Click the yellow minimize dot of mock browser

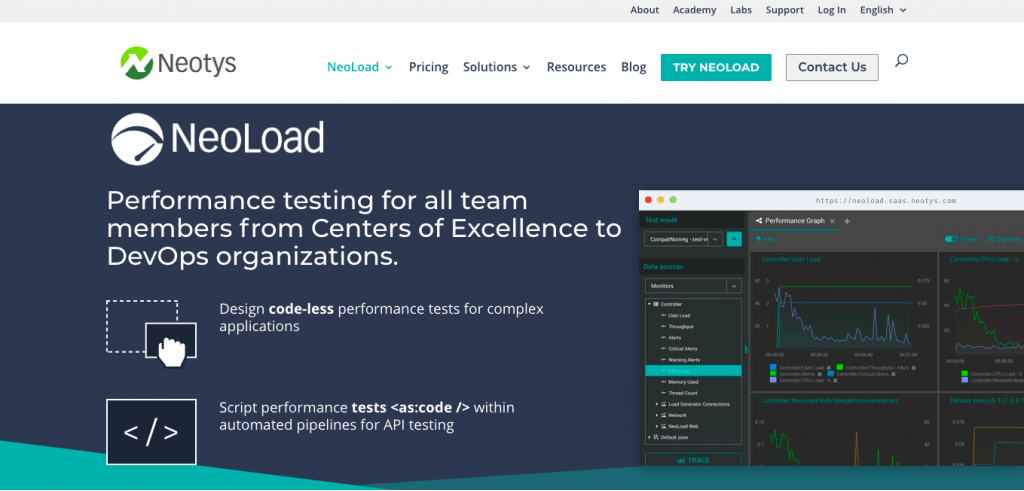(661, 200)
